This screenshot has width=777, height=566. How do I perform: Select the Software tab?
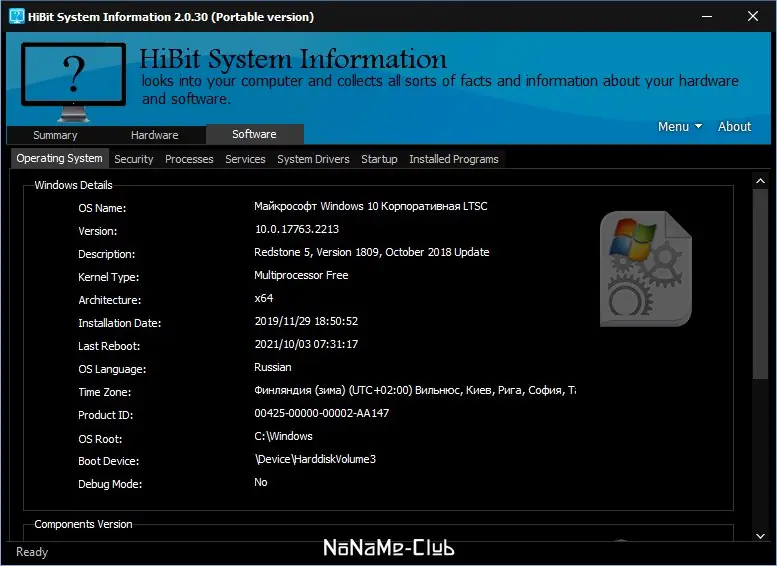click(255, 134)
